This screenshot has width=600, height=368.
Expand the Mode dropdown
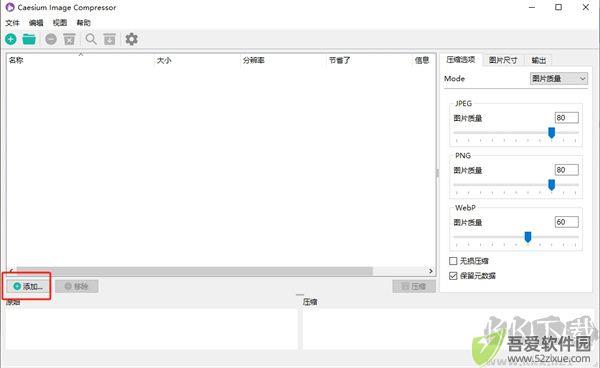pos(559,78)
